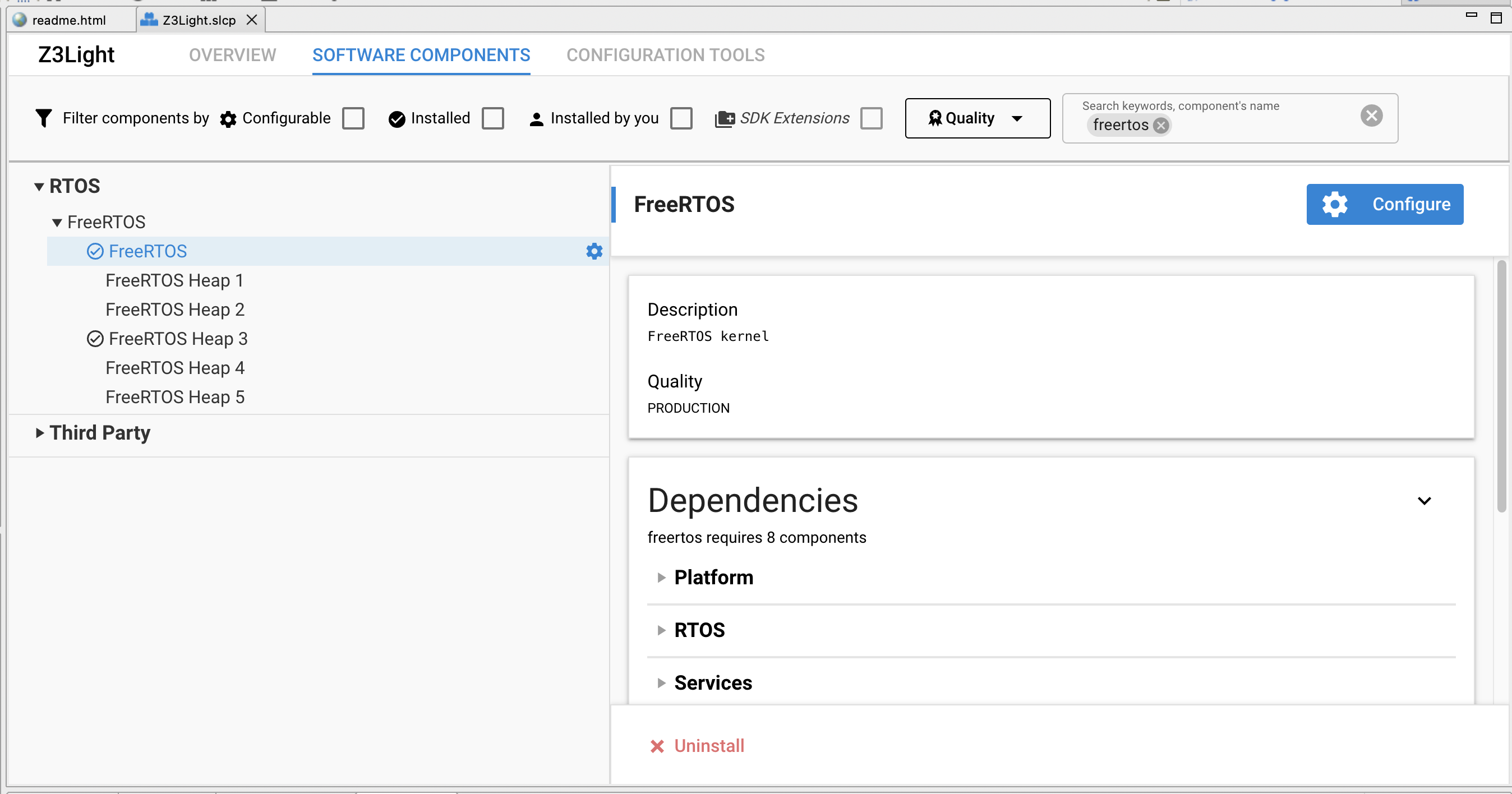Click the gear icon on the FreeRTOS row
The image size is (1512, 794).
click(x=594, y=251)
